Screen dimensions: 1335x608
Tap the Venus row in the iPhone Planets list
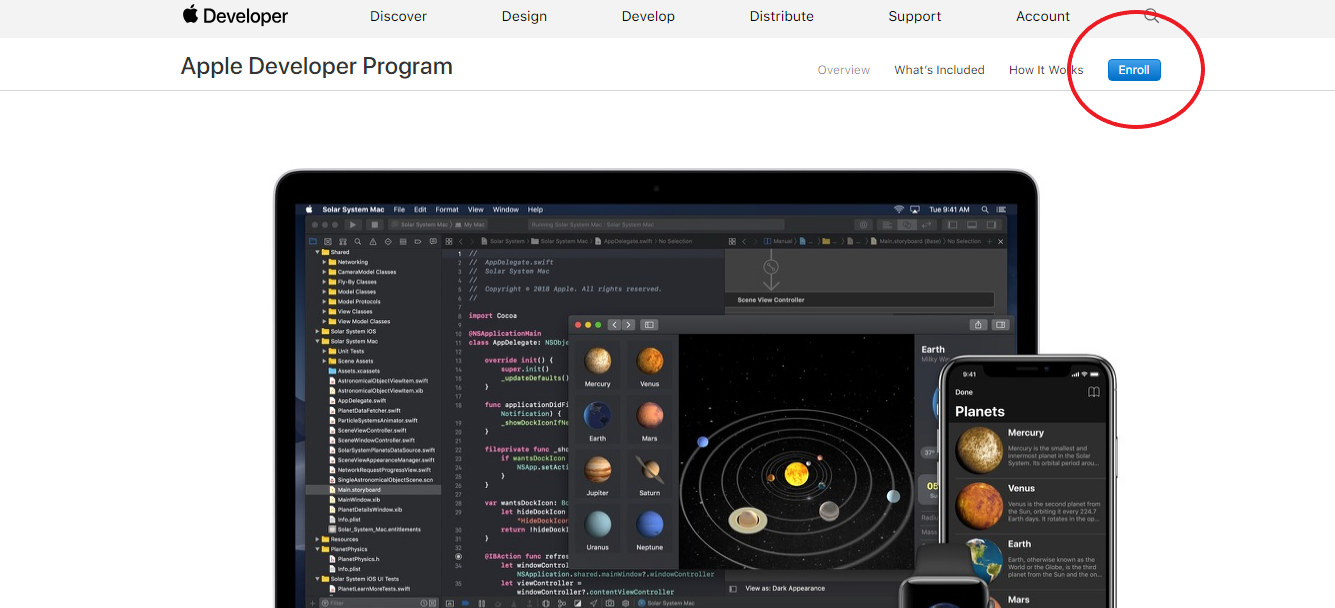[x=1028, y=506]
